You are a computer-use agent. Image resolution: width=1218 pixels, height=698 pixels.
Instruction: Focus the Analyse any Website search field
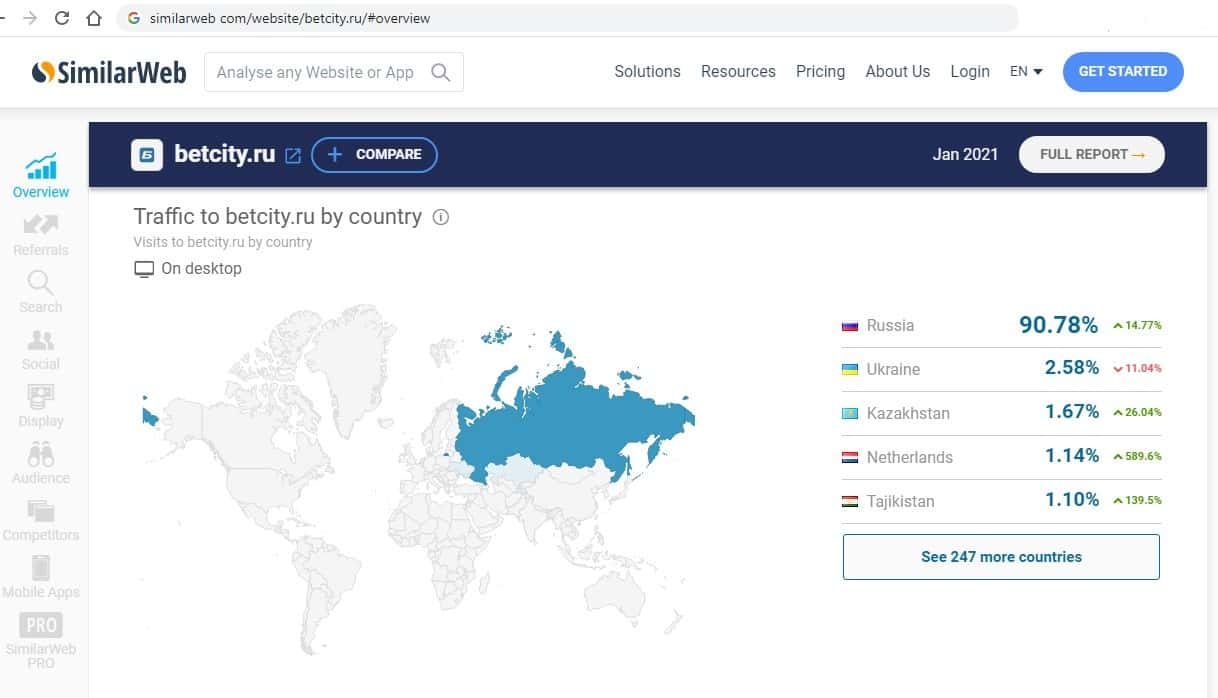[x=315, y=72]
